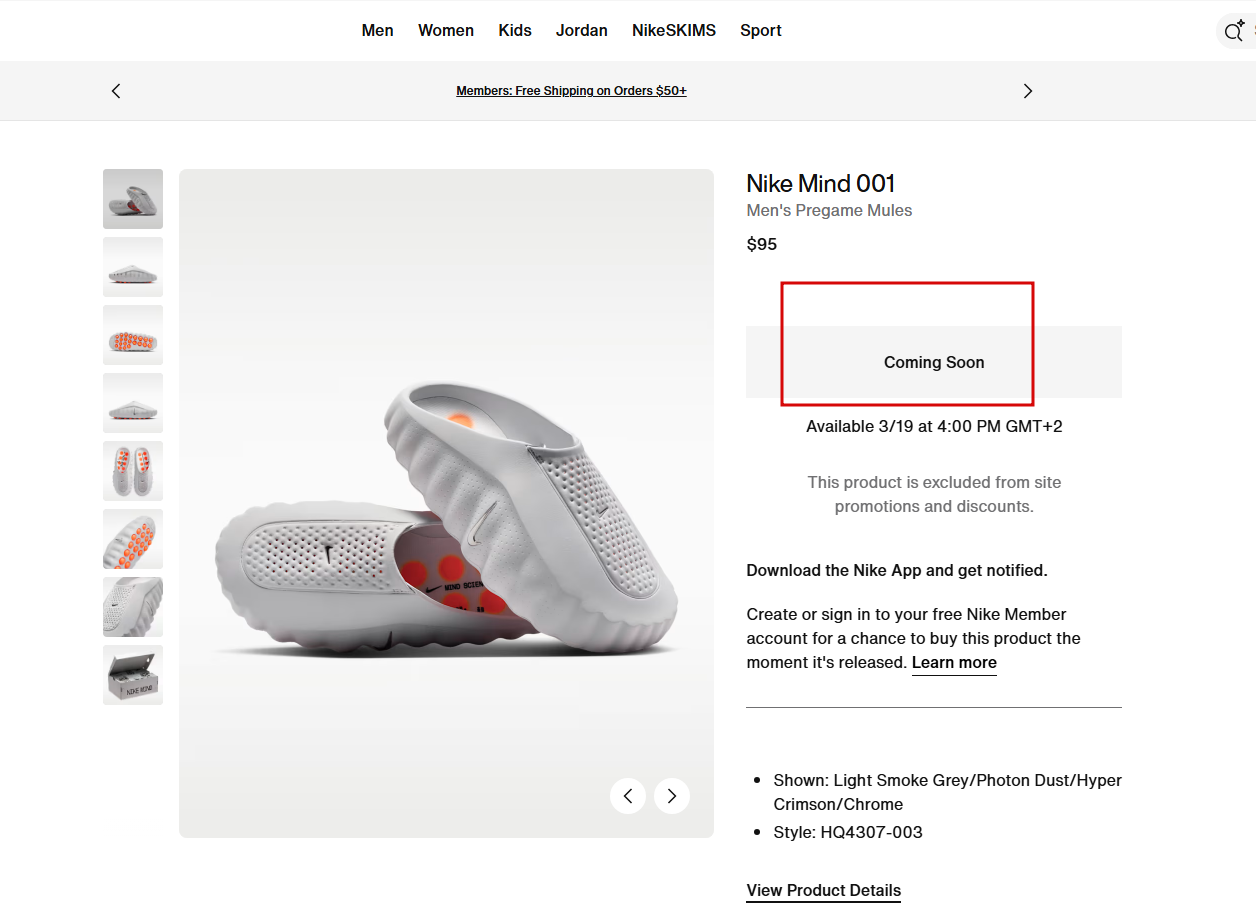Expand View Product Details
Screen dimensions: 1256x924
click(x=823, y=890)
